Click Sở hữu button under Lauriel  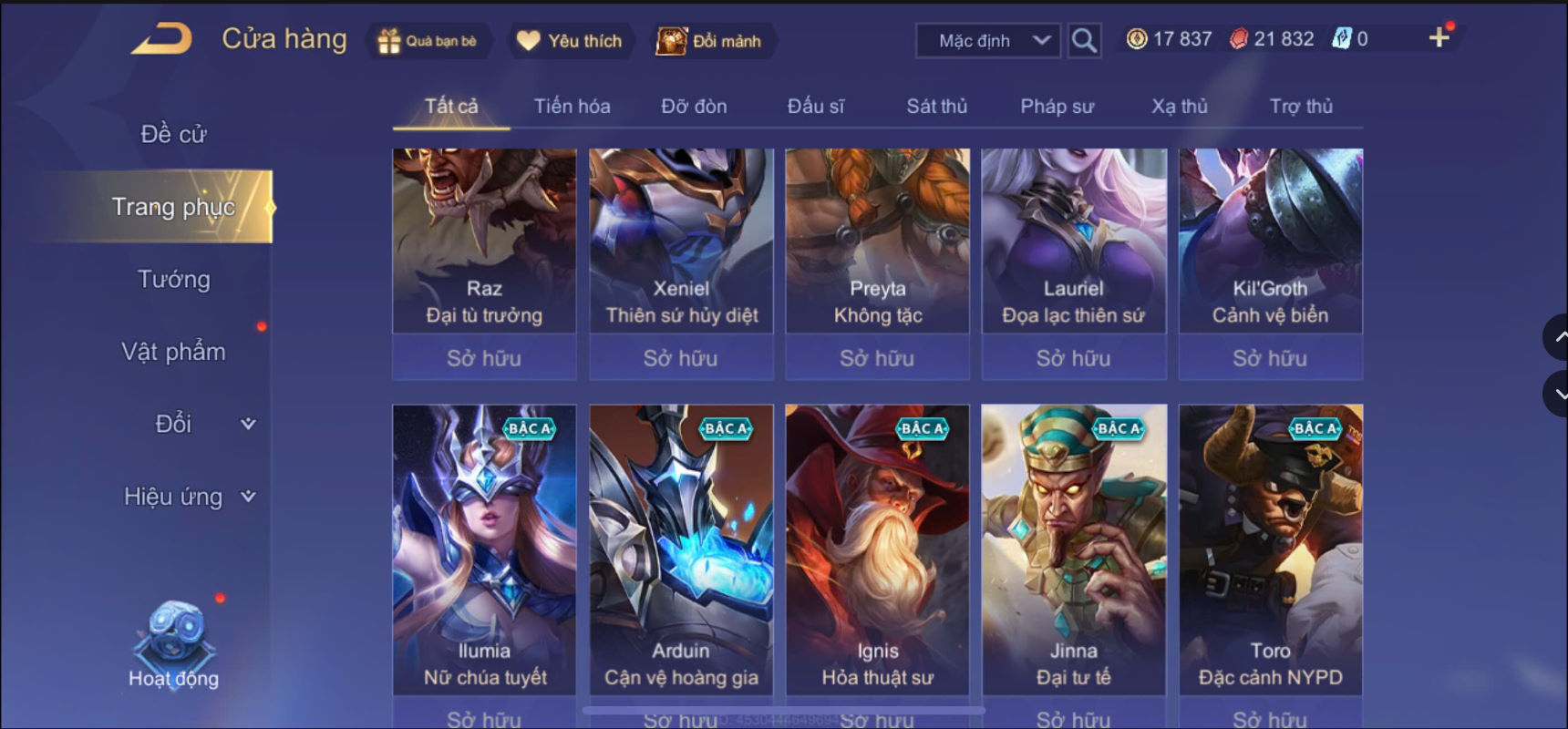tap(1073, 357)
